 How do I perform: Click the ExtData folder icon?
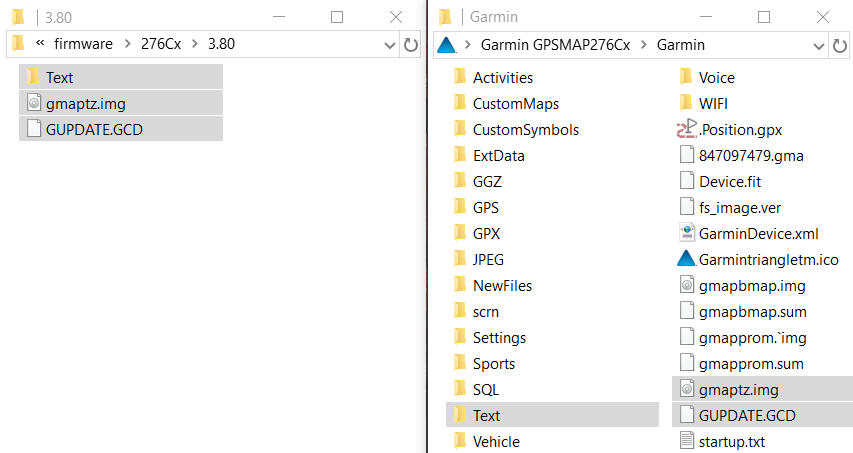[x=460, y=156]
